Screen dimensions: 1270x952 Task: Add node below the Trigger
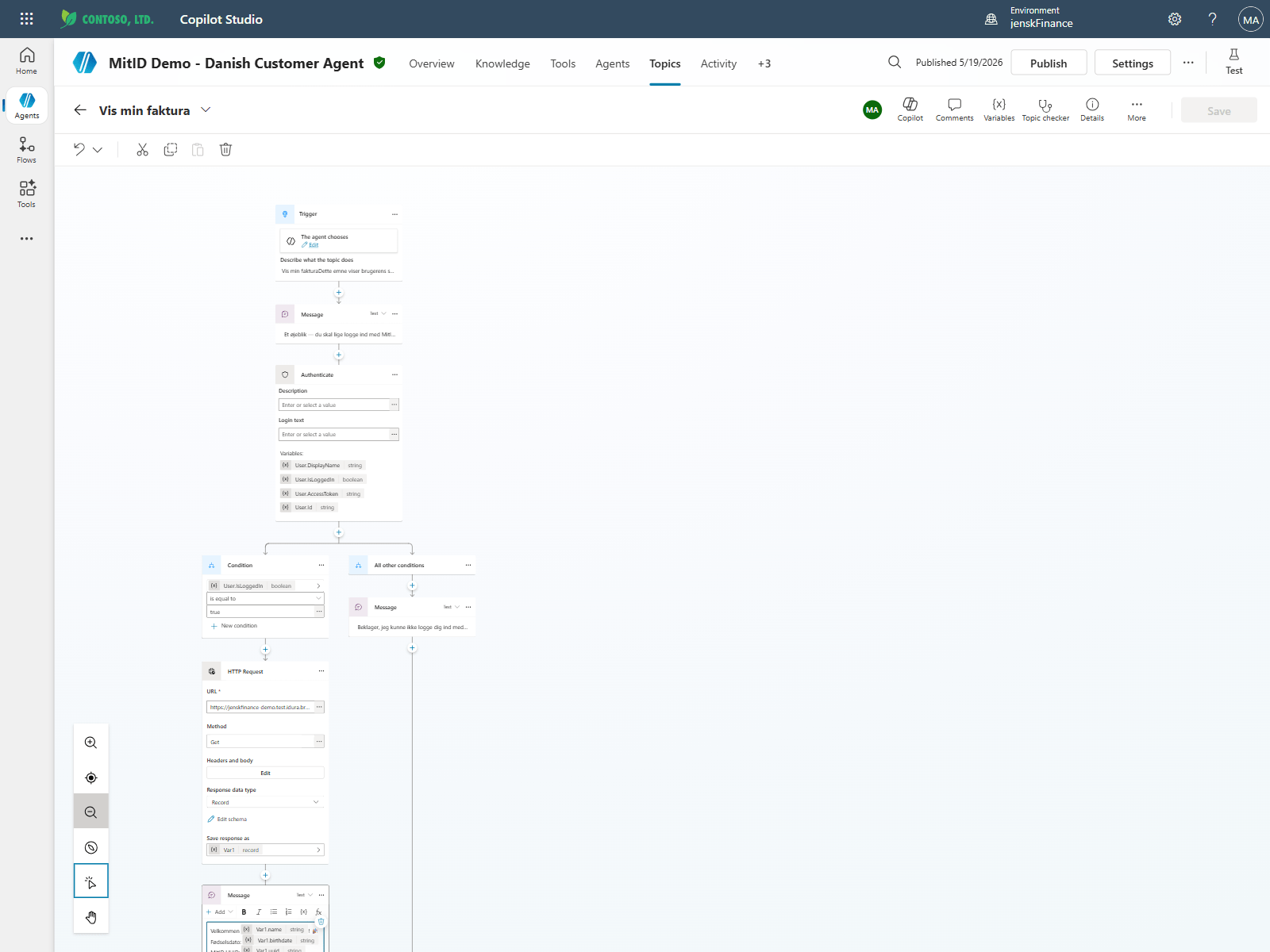coord(339,293)
